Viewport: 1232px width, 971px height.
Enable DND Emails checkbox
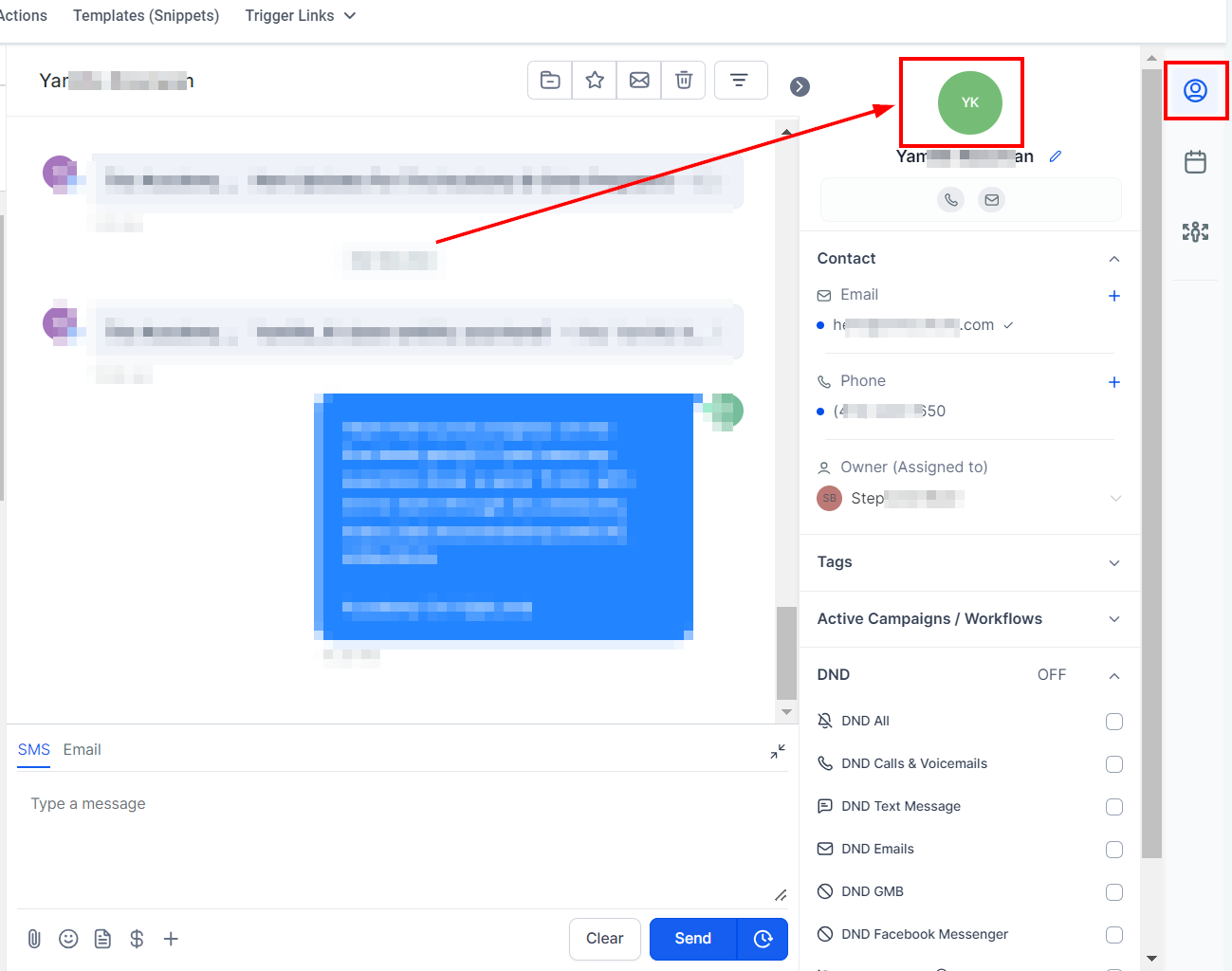click(1114, 850)
